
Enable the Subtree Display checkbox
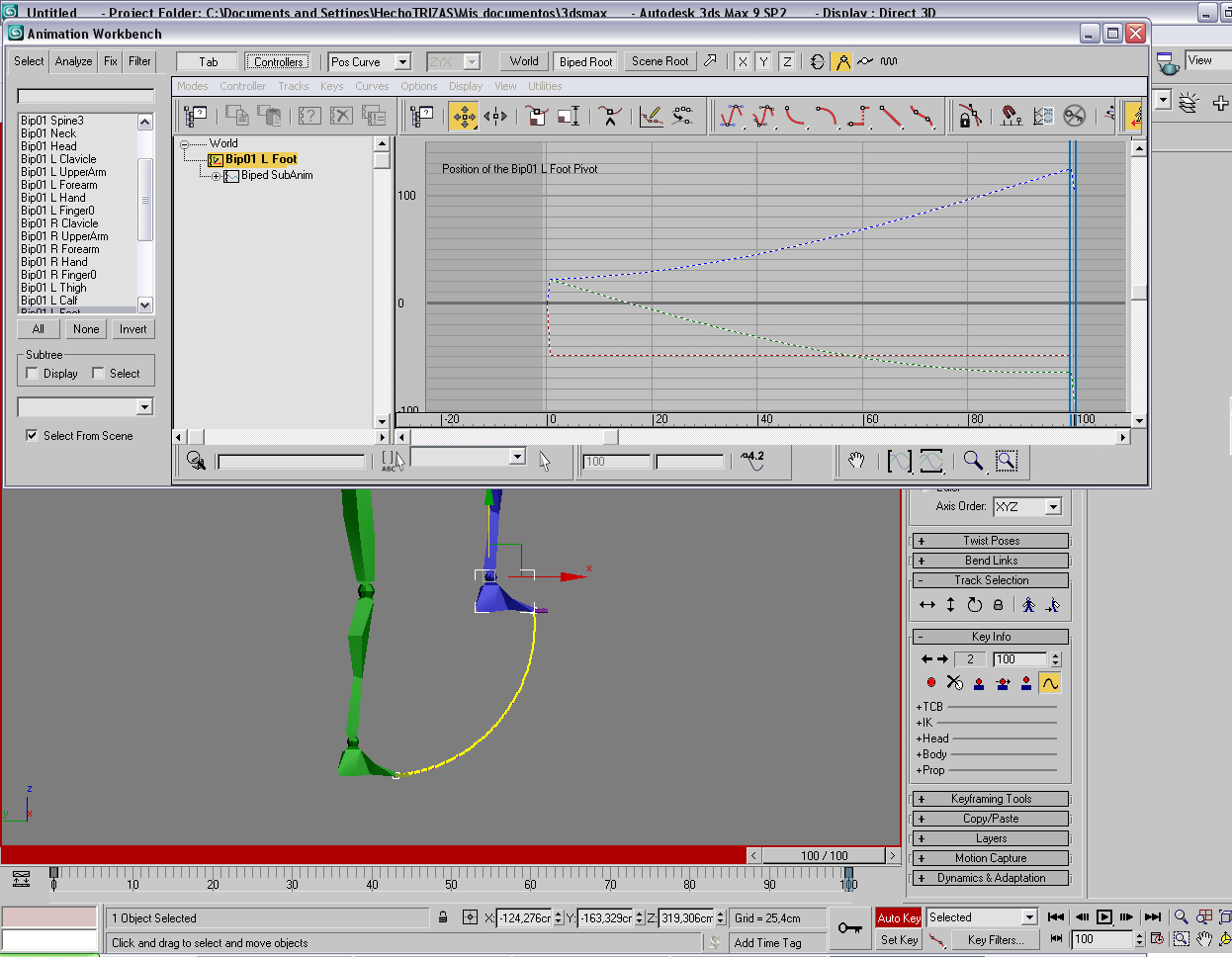point(33,374)
